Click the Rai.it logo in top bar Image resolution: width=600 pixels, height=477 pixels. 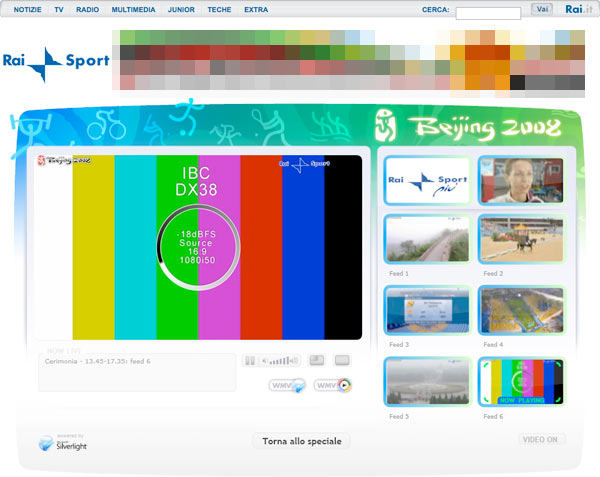pos(574,9)
